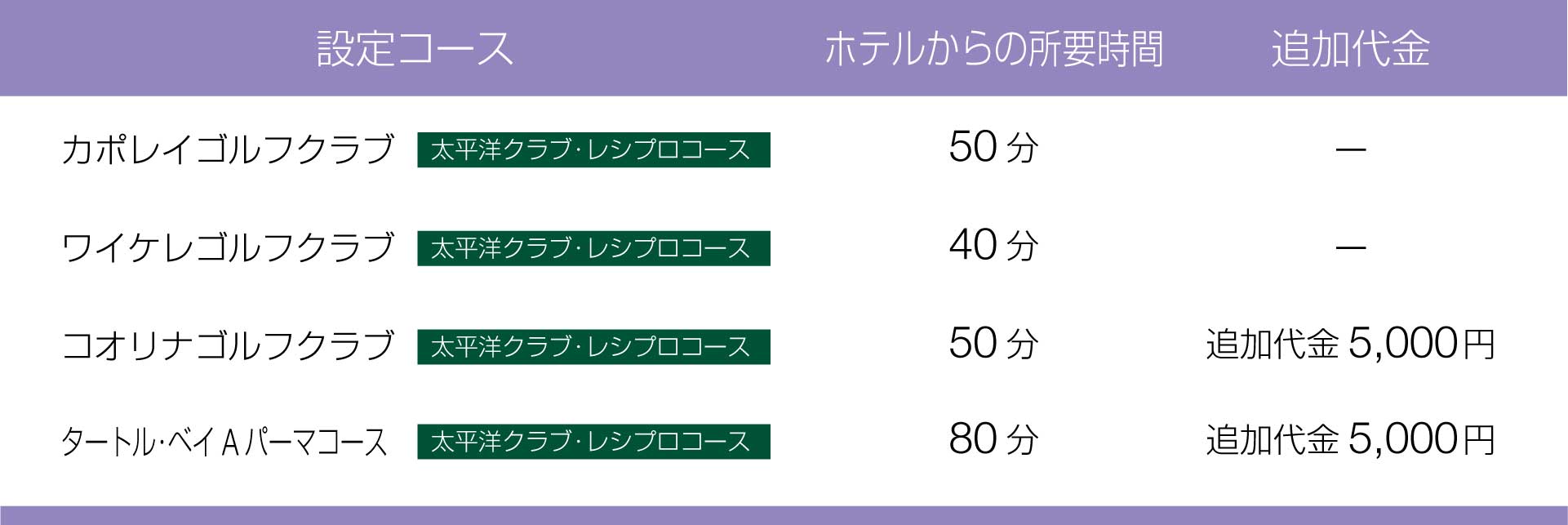Select the コオリナゴルフクラブ course name
This screenshot has height=525, width=1568.
point(228,346)
